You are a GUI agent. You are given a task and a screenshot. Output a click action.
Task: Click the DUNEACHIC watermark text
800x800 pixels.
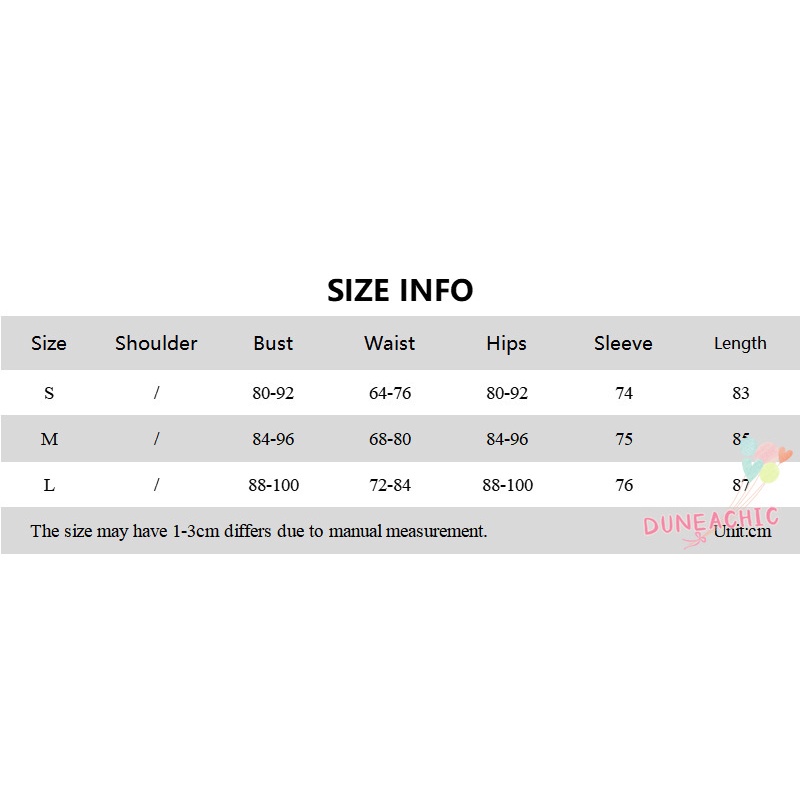[710, 522]
